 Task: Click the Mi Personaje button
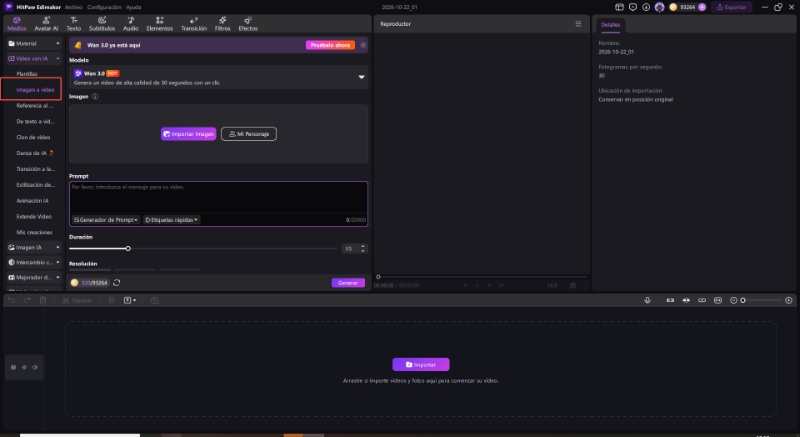249,134
